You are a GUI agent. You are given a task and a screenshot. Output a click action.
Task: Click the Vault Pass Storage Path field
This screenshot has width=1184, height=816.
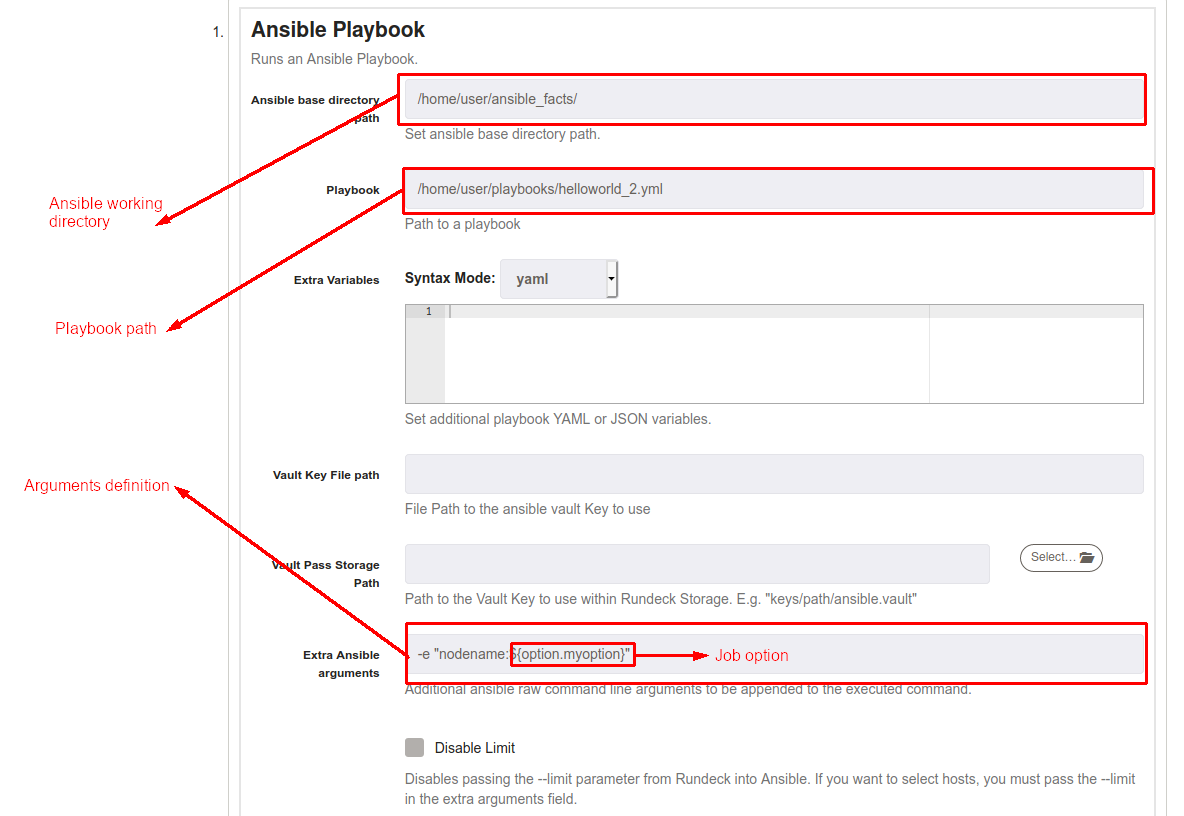click(697, 564)
